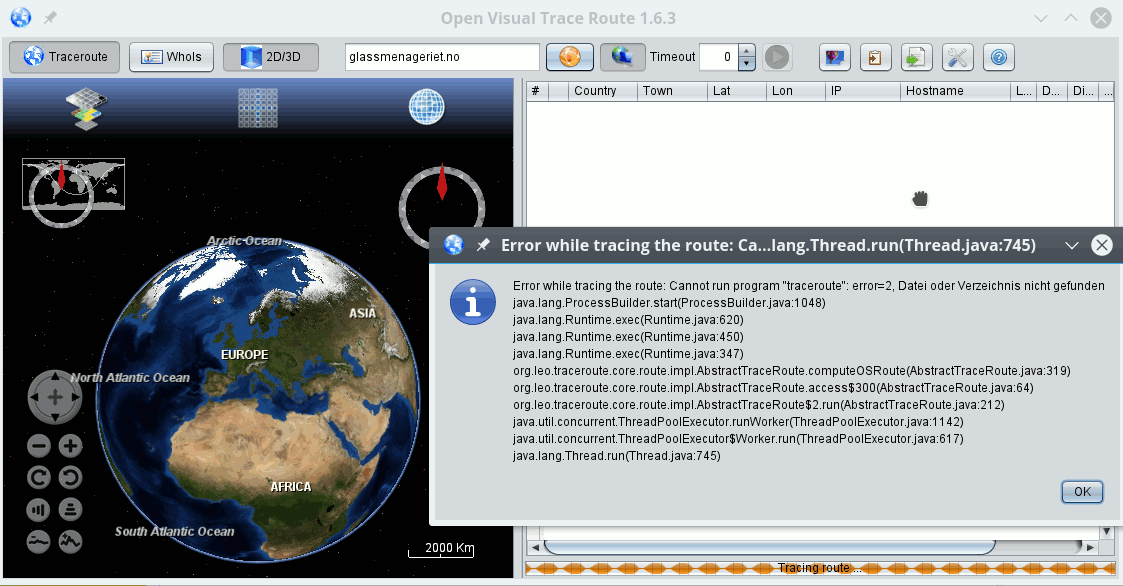
Task: Sort the table by the Hostname column
Action: point(955,91)
